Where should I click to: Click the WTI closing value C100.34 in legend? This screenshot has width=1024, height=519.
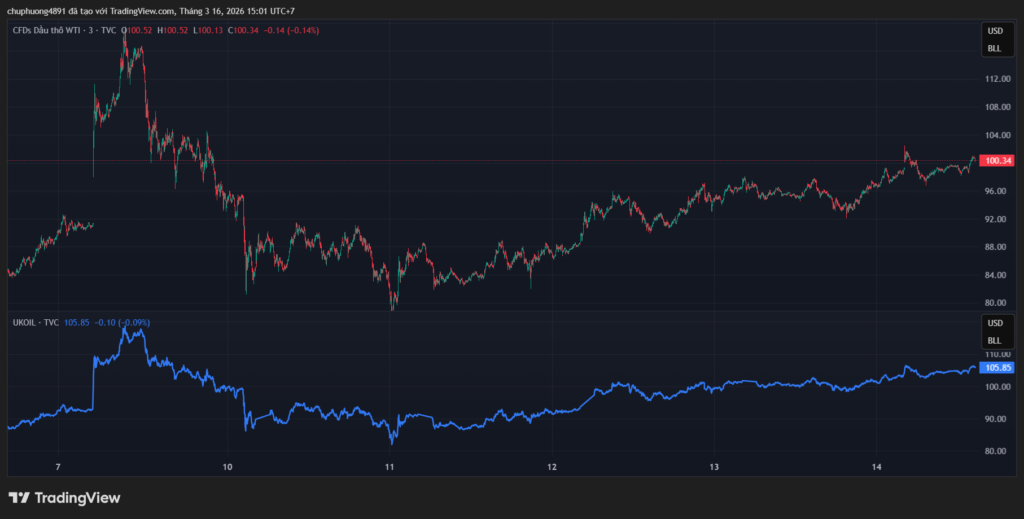pyautogui.click(x=243, y=30)
